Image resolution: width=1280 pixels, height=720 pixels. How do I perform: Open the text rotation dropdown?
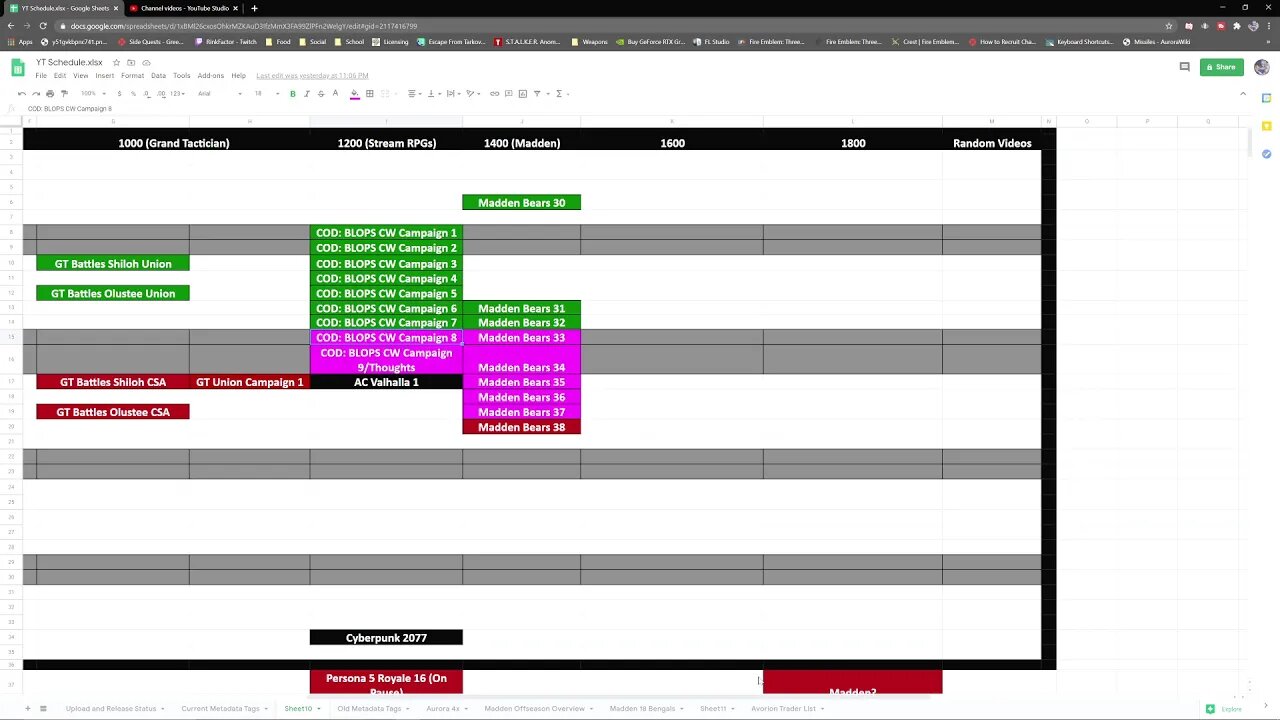472,94
